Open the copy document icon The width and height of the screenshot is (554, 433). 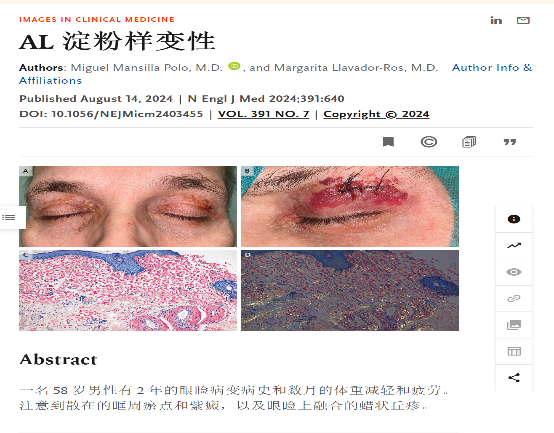[x=469, y=142]
